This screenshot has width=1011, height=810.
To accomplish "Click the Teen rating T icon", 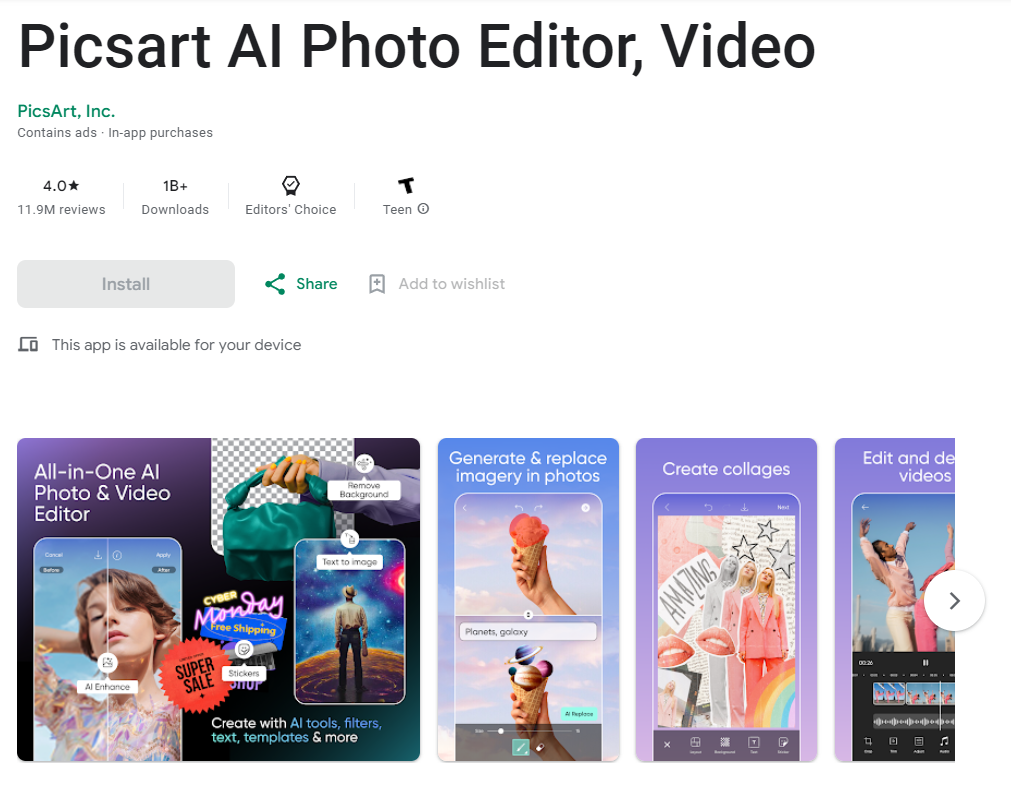I will tap(406, 186).
